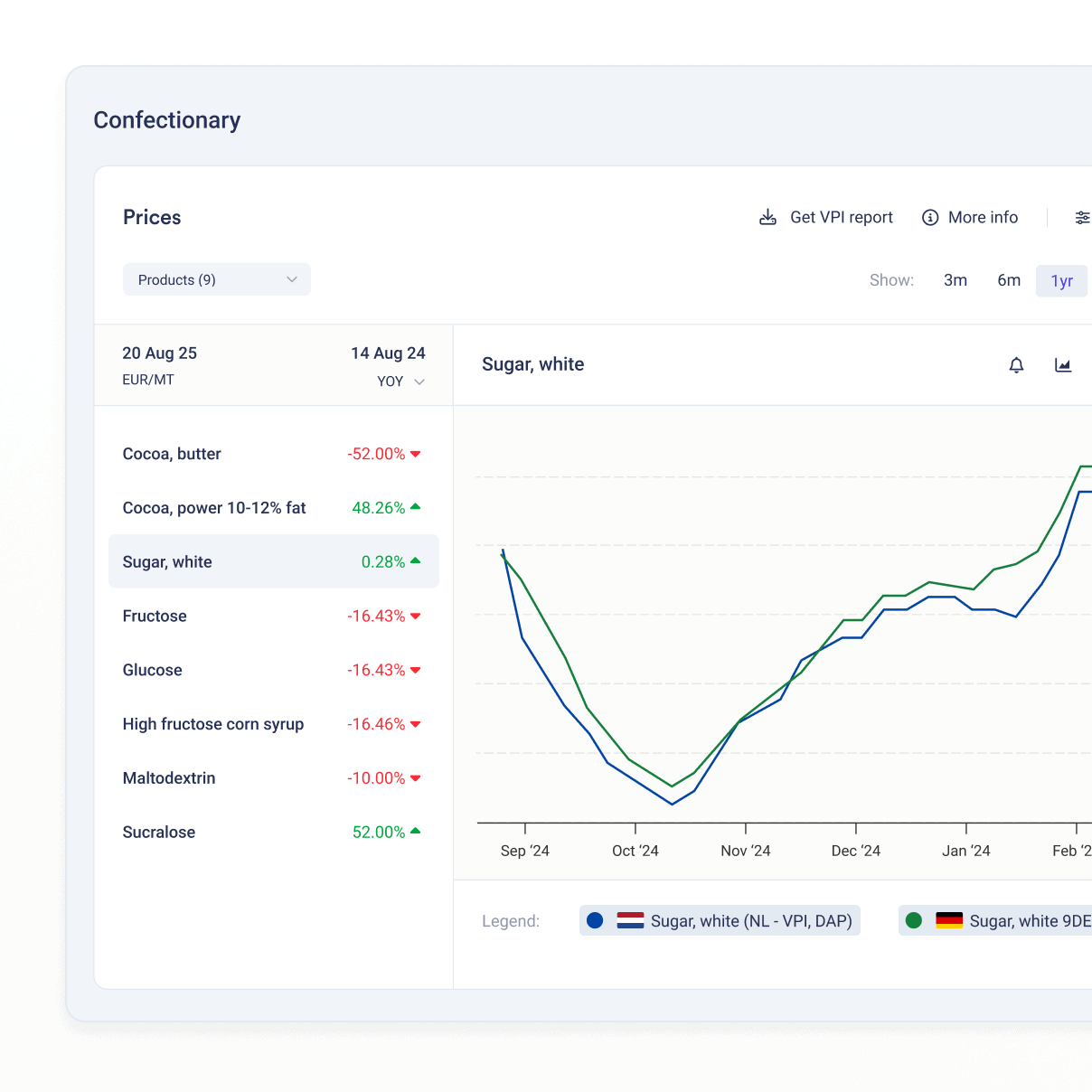Select the Sucralose product row
This screenshot has width=1092, height=1092.
pyautogui.click(x=273, y=832)
